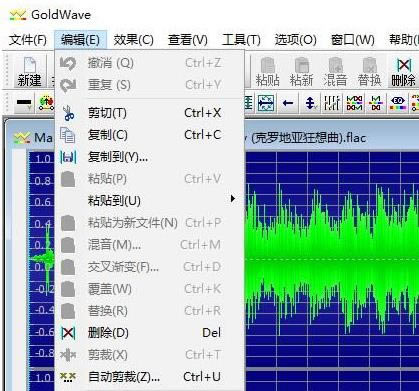Screen dimensions: 419x391
Task: Open the 效果(C) menu
Action: 133,40
